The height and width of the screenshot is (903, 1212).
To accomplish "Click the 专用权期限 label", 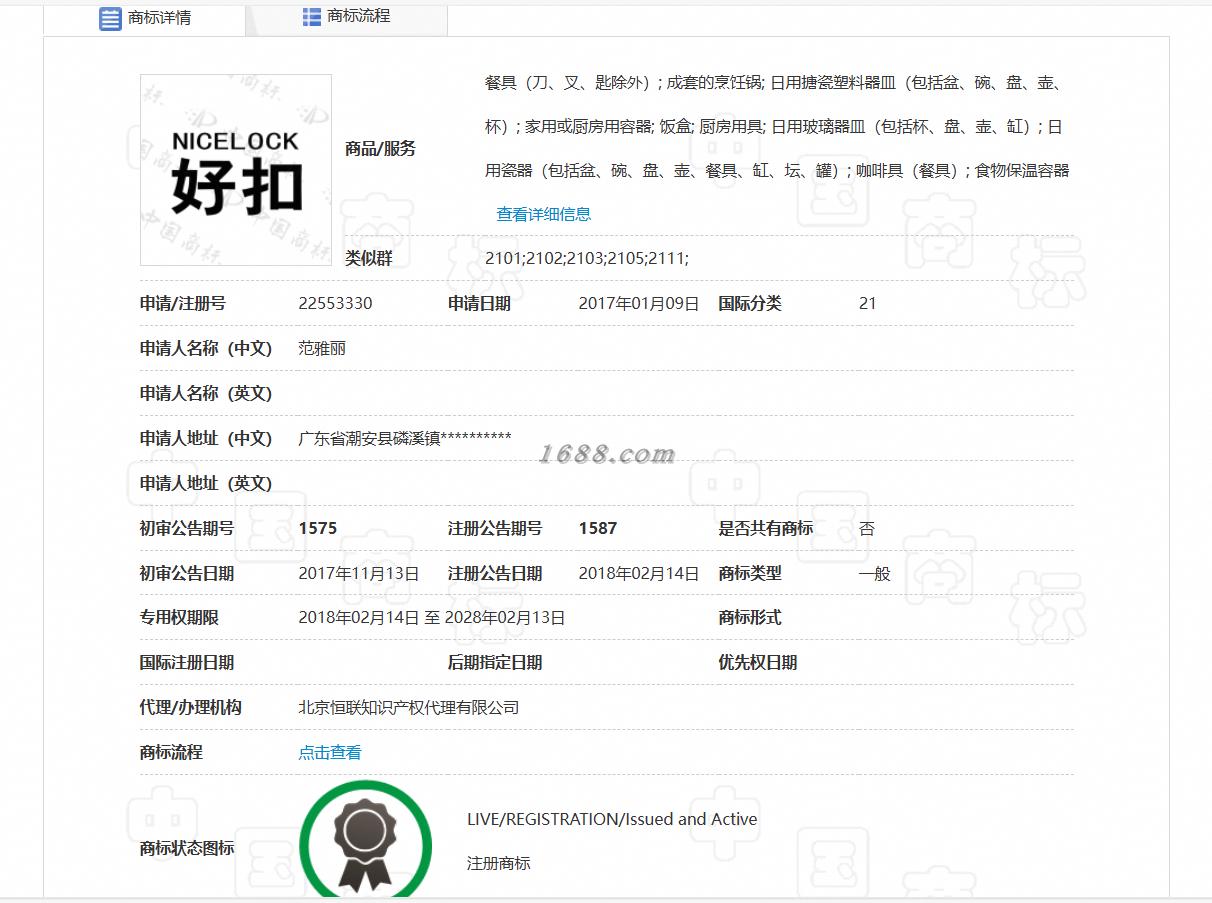I will (179, 618).
